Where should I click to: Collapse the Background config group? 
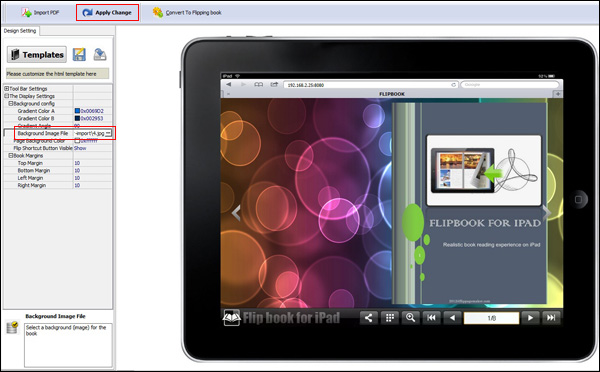[11, 103]
